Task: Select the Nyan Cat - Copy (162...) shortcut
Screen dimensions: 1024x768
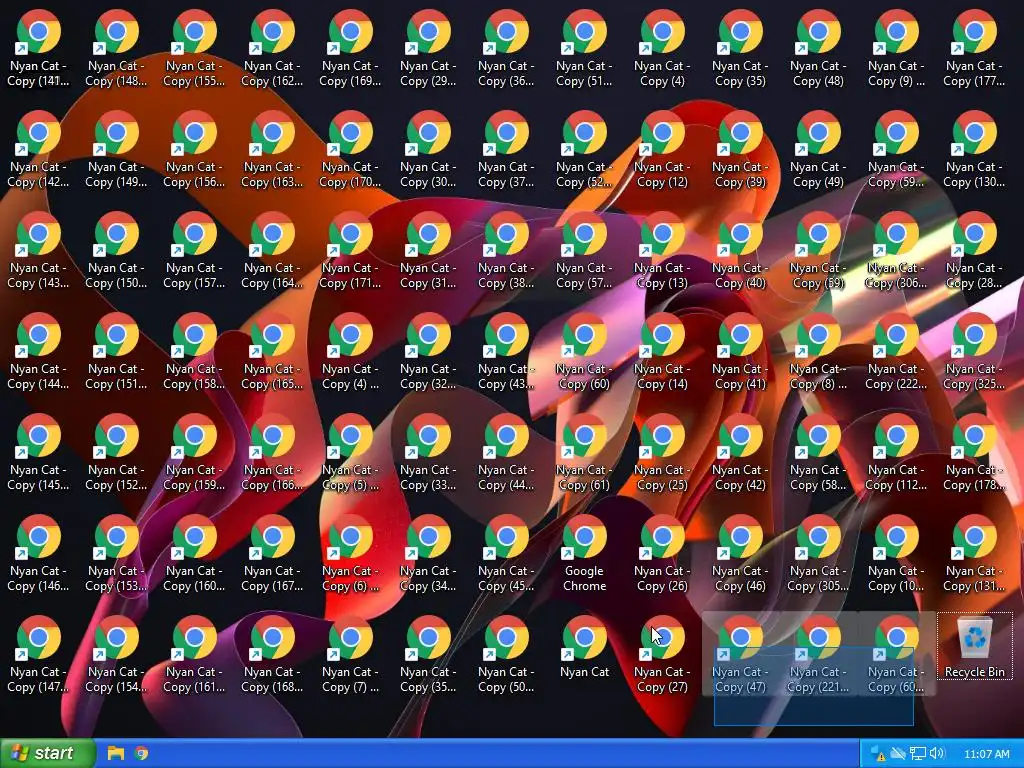Action: coord(272,49)
